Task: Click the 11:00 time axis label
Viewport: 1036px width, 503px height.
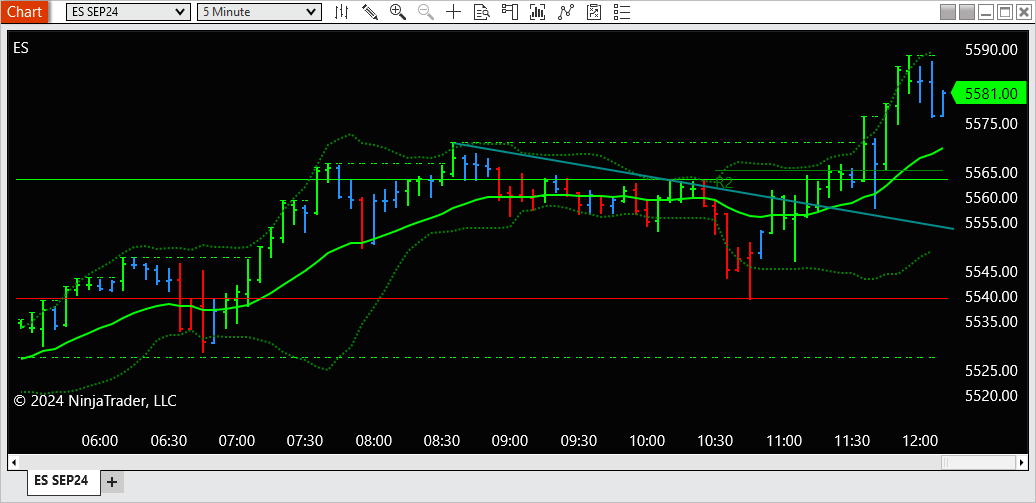Action: click(x=784, y=441)
